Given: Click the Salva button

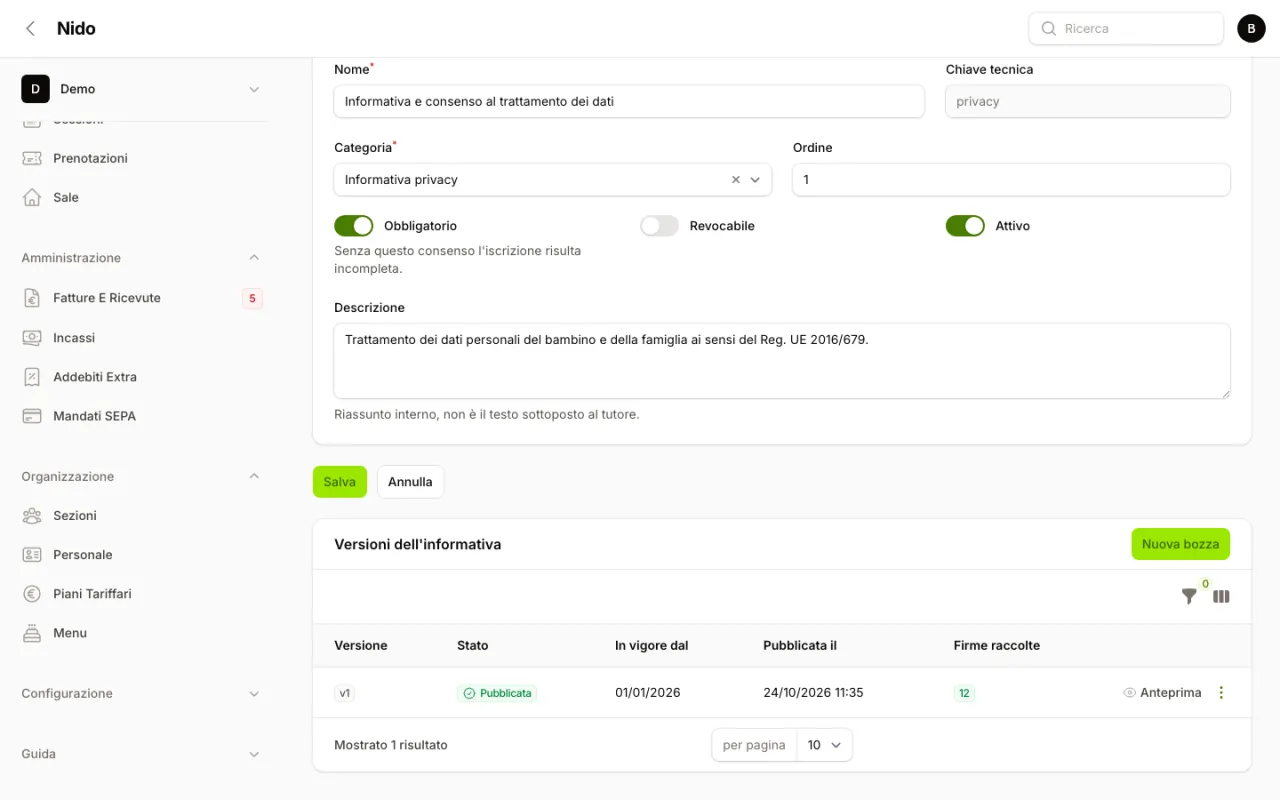Looking at the screenshot, I should (340, 481).
